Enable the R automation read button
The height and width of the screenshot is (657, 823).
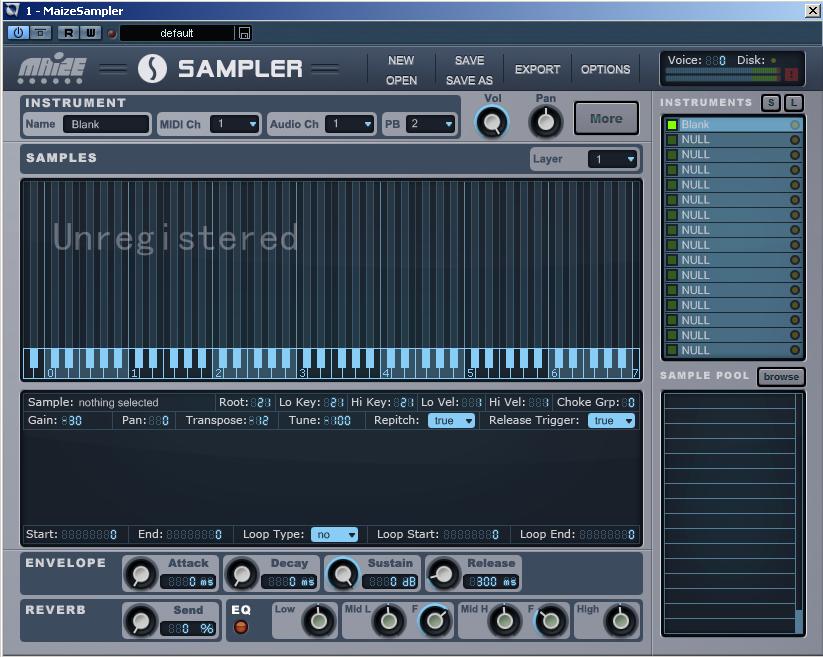68,33
